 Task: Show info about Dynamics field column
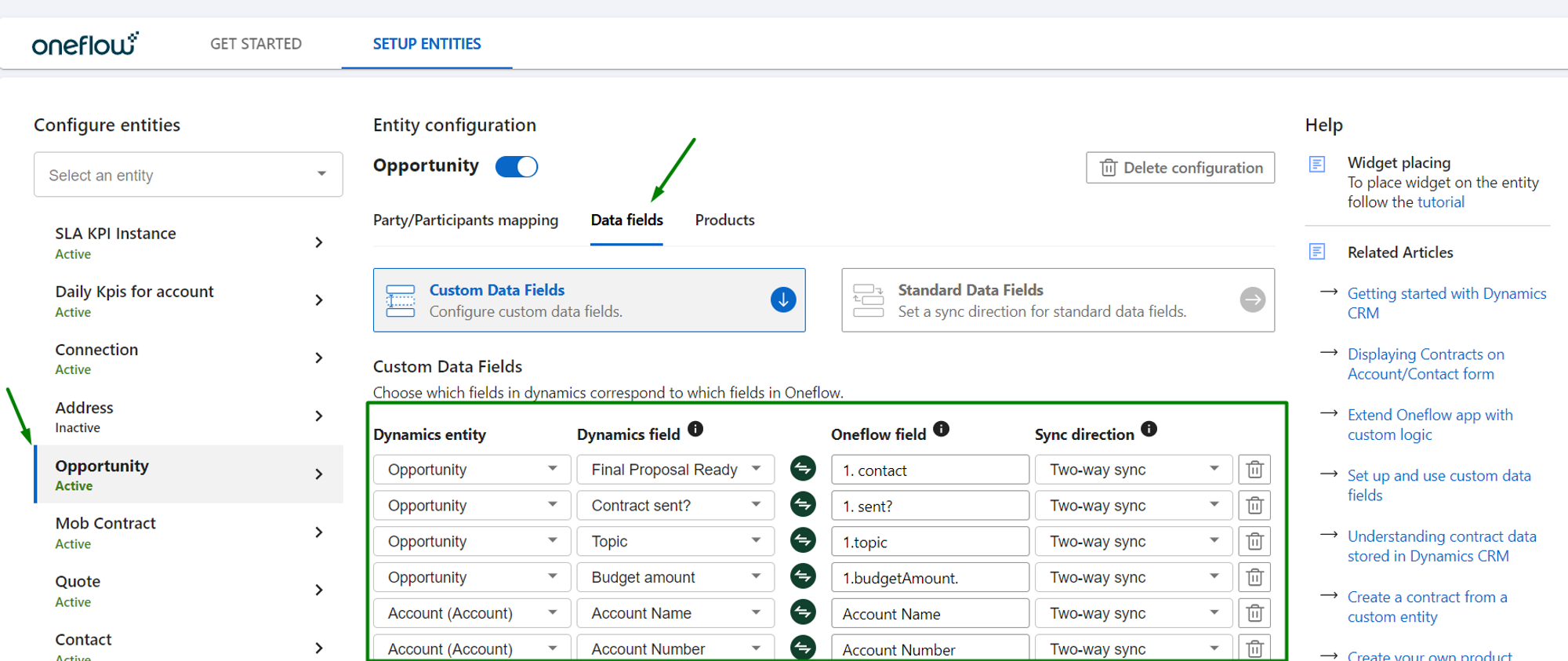tap(695, 429)
